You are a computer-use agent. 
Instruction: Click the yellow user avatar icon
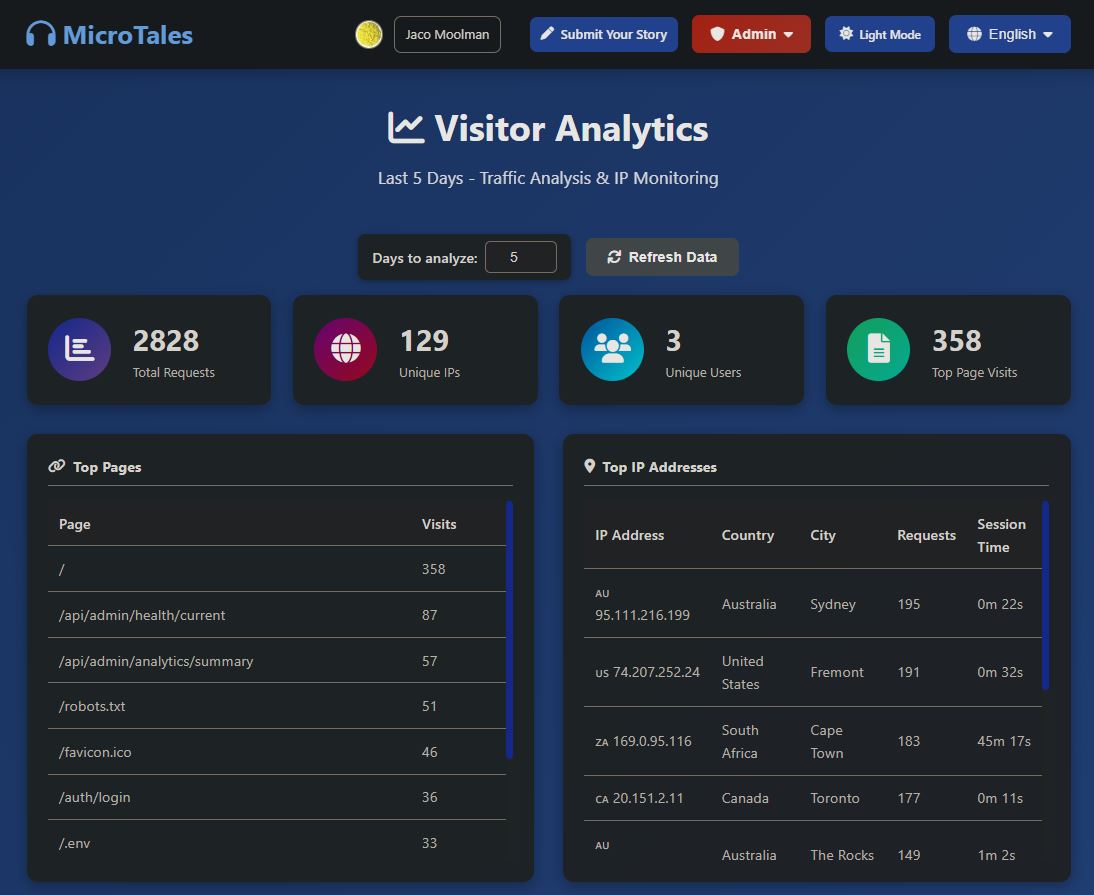369,34
